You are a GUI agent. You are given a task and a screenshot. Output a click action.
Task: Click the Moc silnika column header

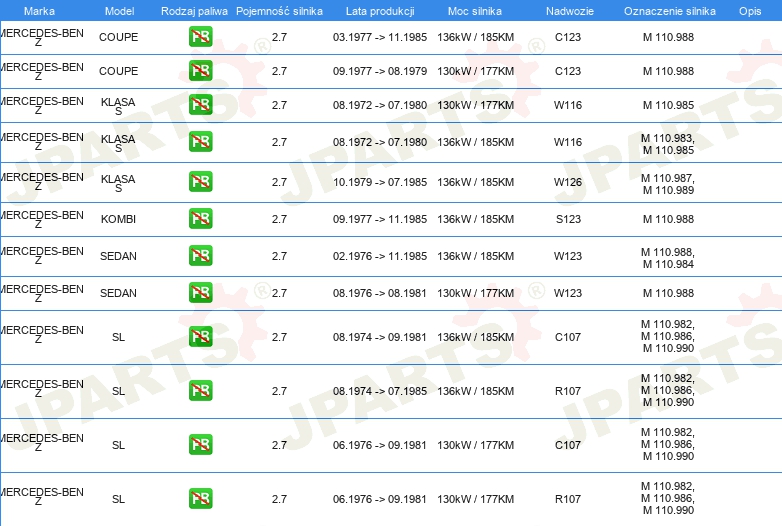pyautogui.click(x=475, y=11)
